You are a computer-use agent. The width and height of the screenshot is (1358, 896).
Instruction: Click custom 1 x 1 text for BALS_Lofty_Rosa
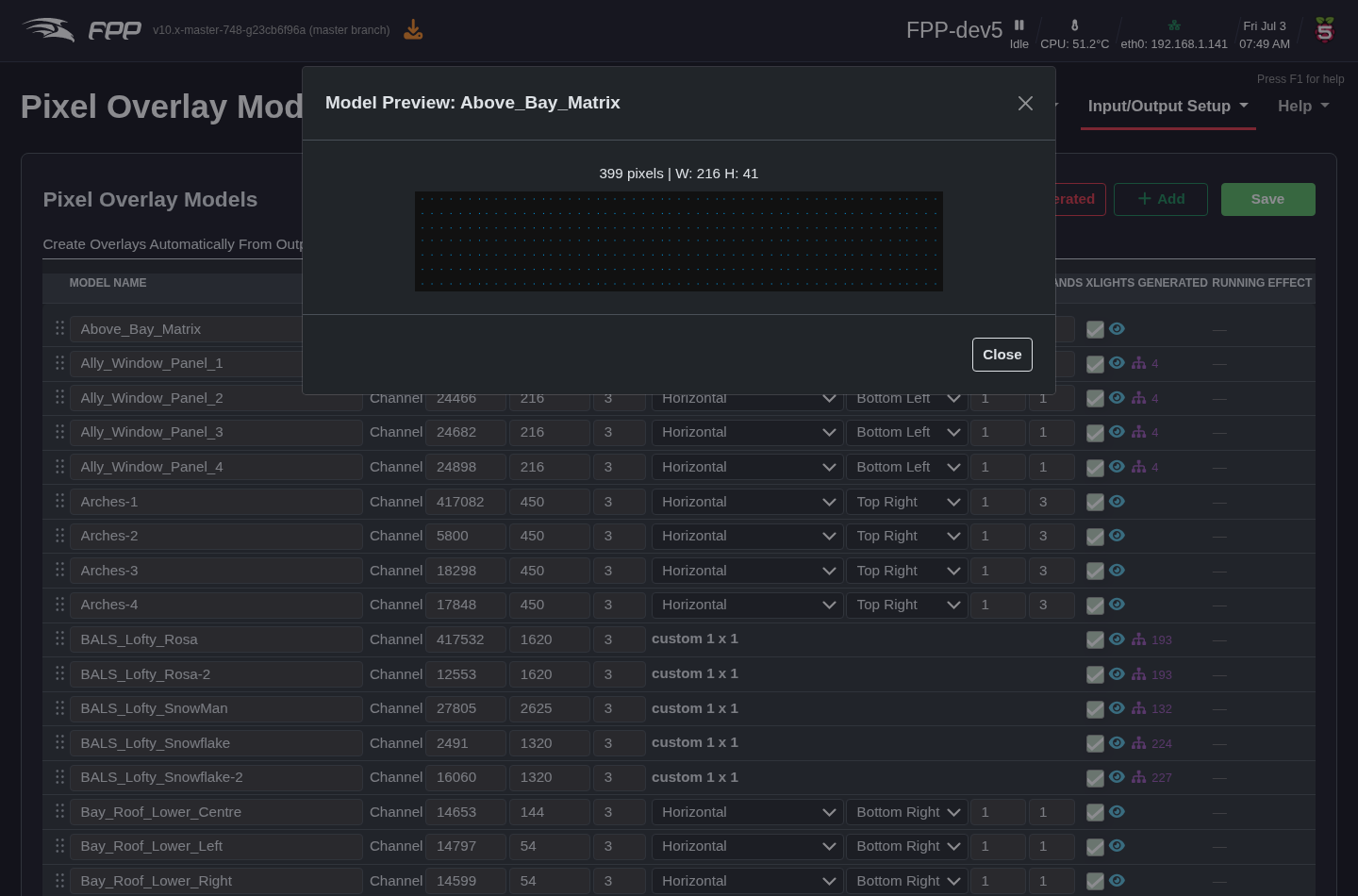pos(695,639)
